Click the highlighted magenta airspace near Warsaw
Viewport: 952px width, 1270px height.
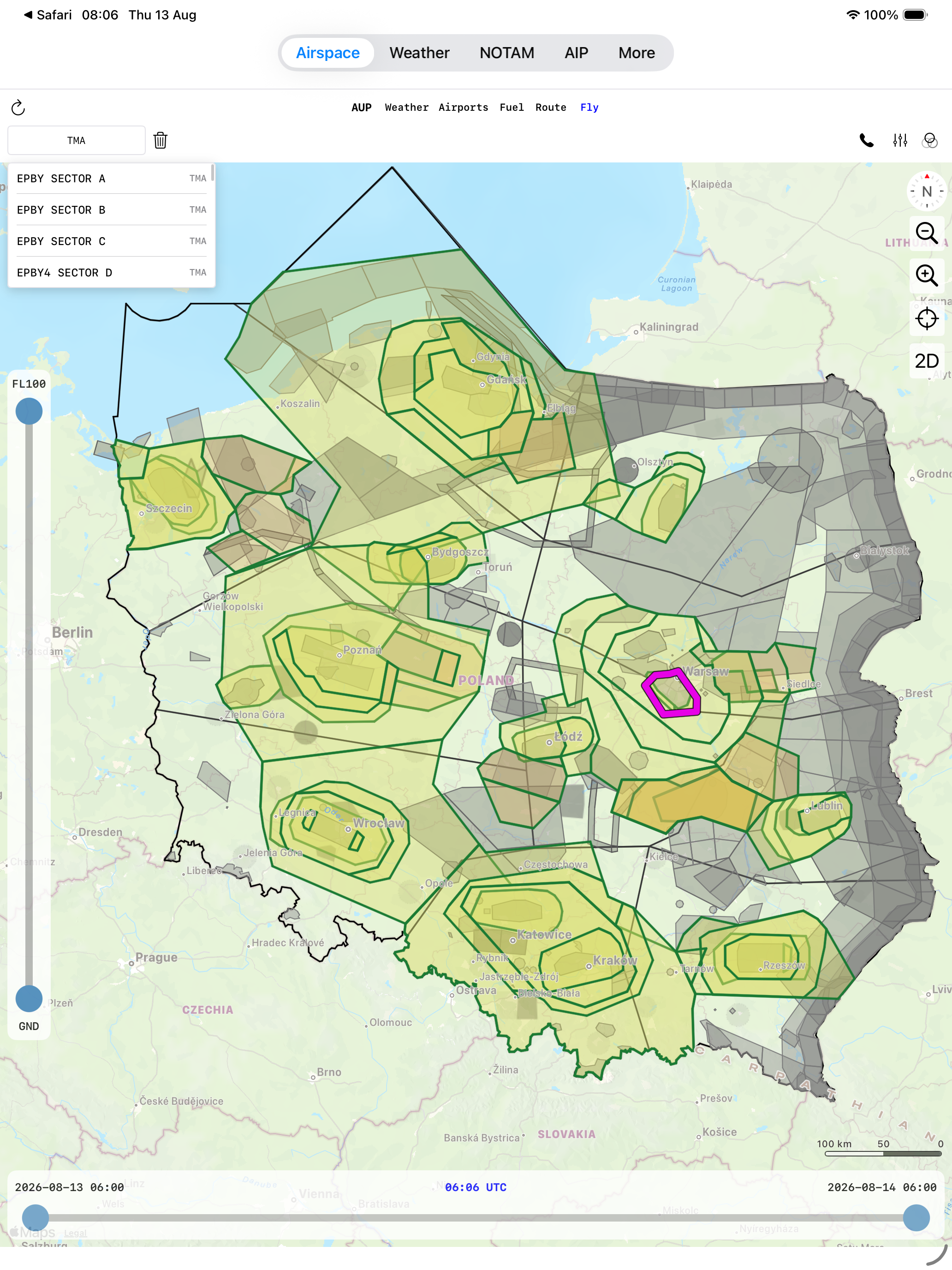(671, 693)
